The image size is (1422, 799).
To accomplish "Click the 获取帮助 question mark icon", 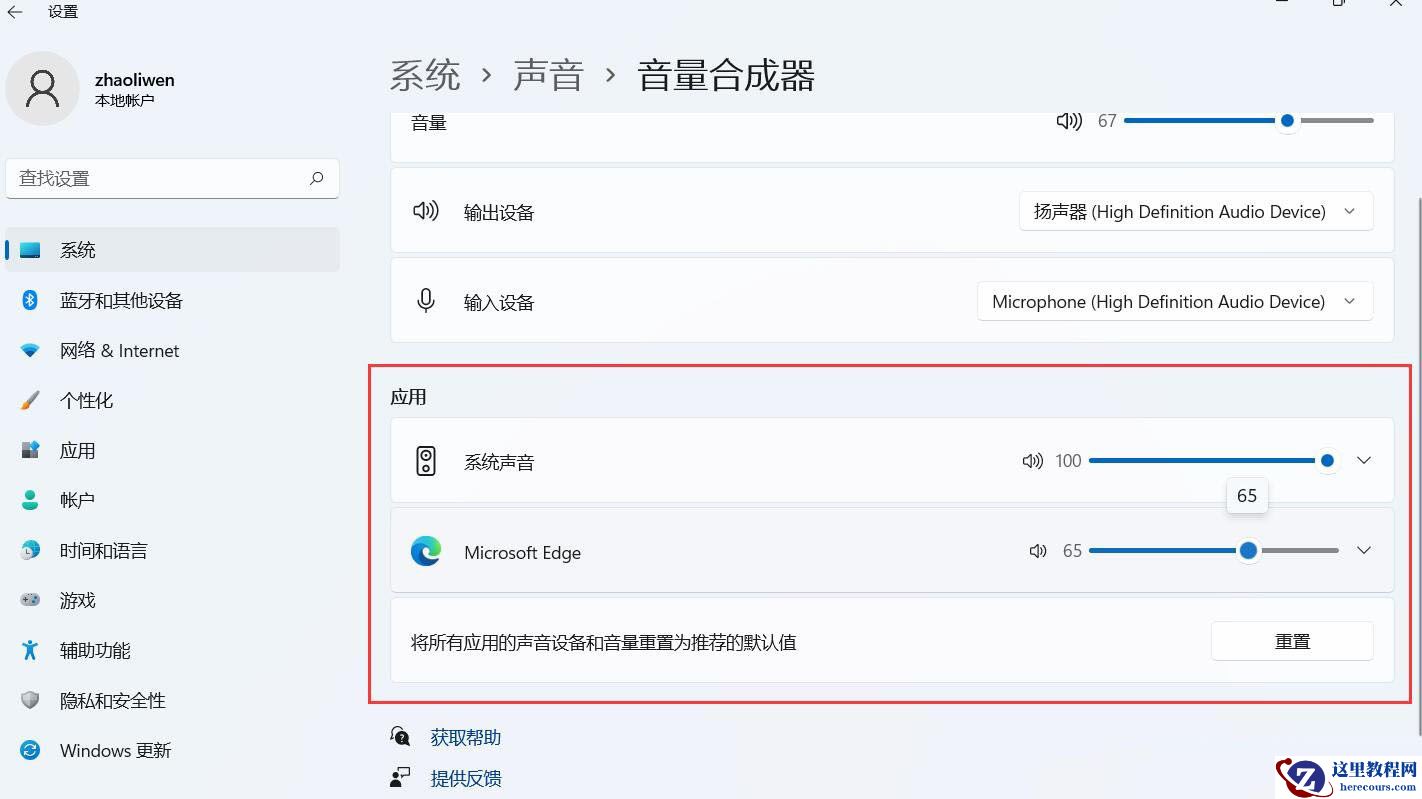I will coord(399,735).
